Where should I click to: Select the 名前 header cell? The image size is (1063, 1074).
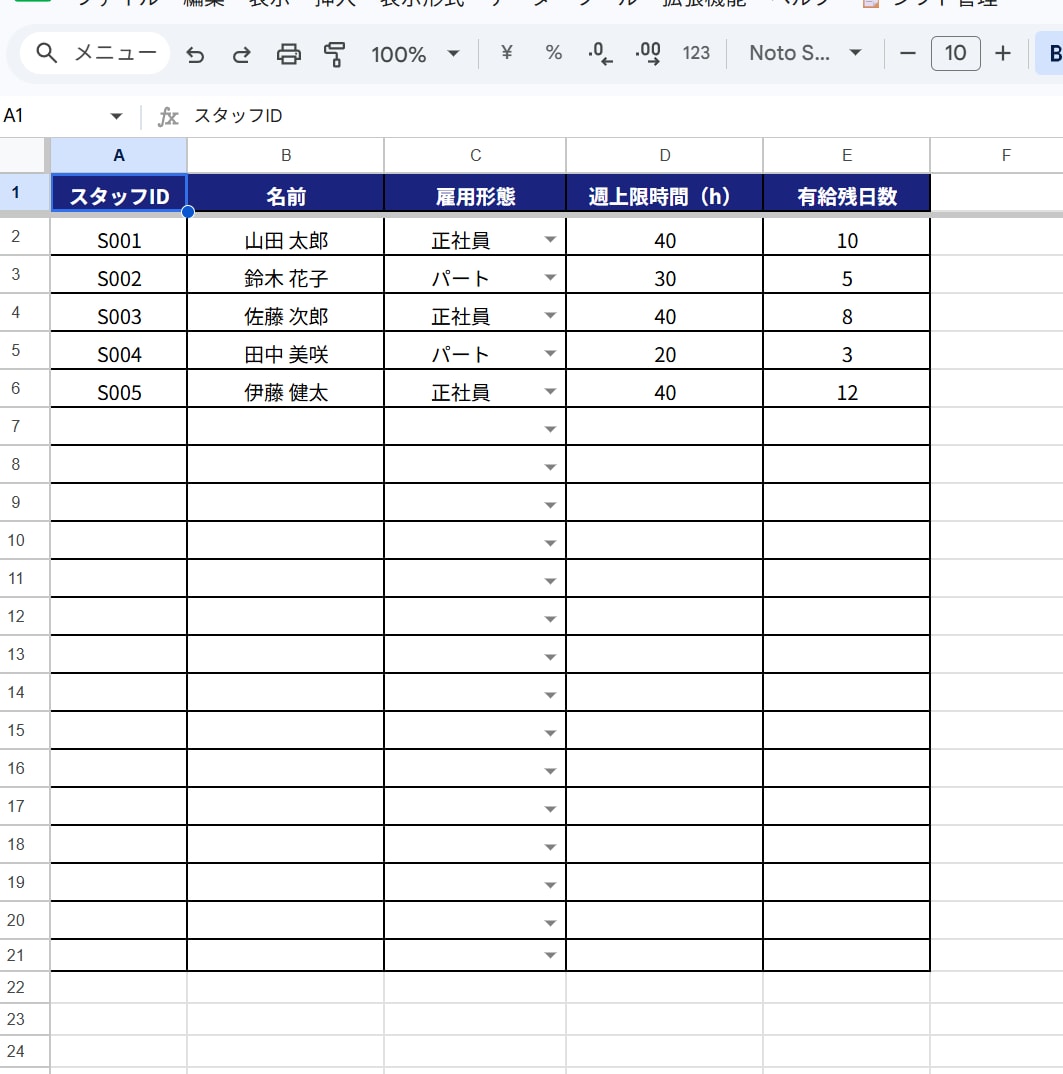286,193
